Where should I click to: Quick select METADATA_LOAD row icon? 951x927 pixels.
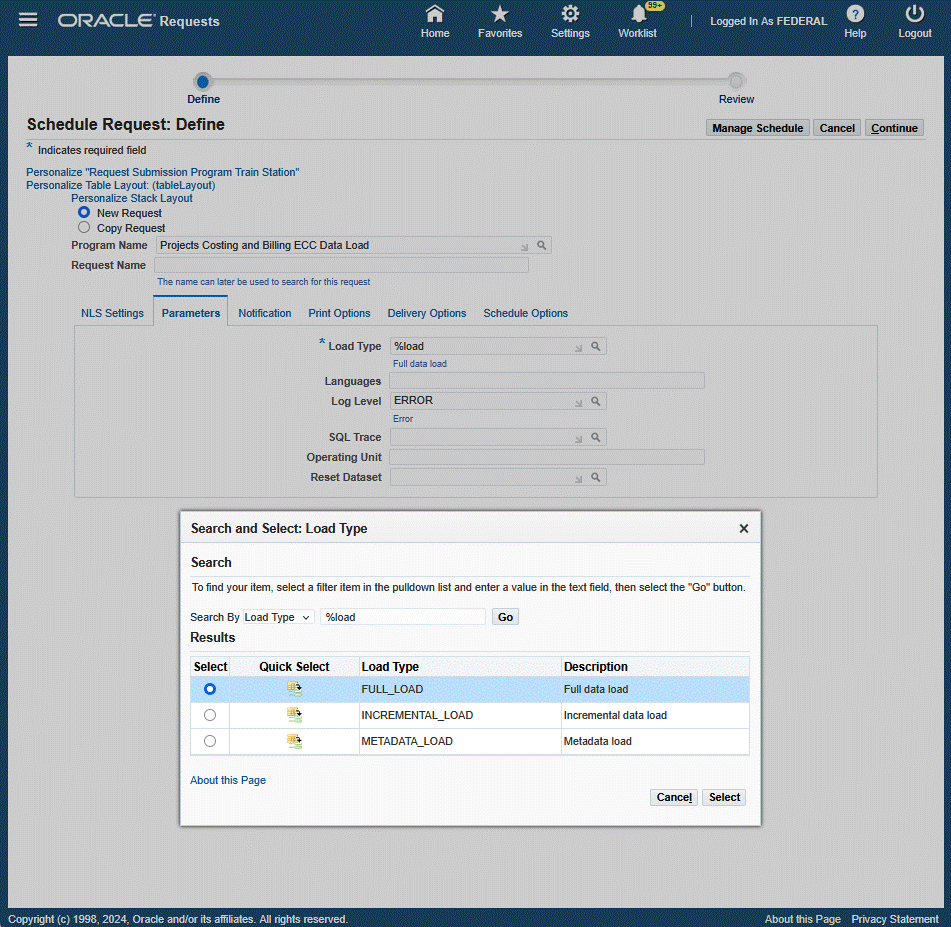point(294,741)
